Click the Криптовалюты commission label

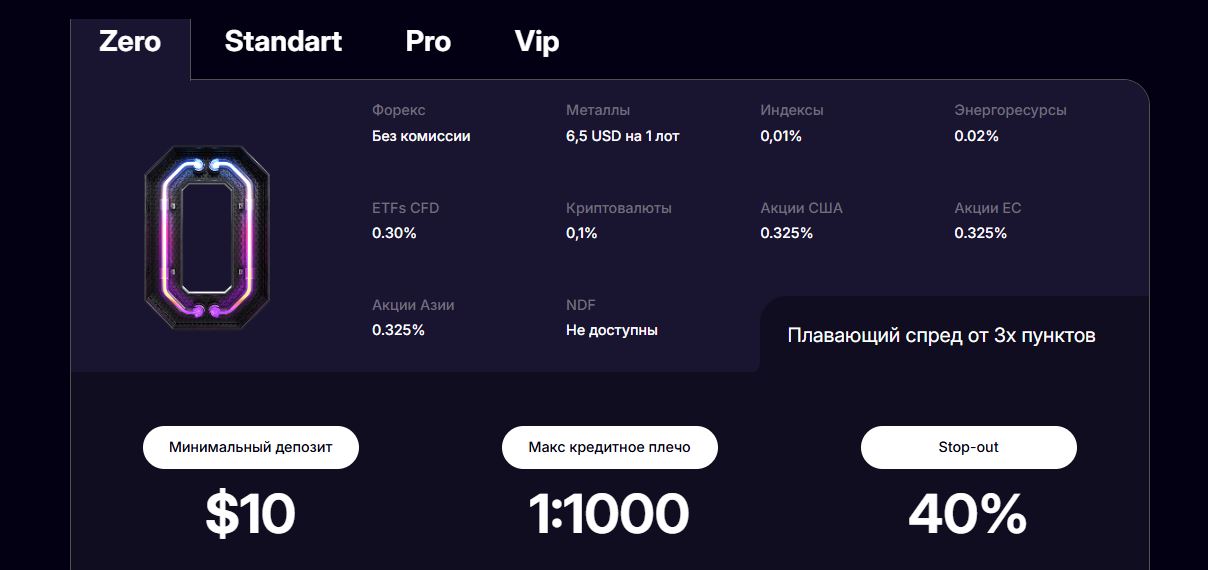point(619,208)
